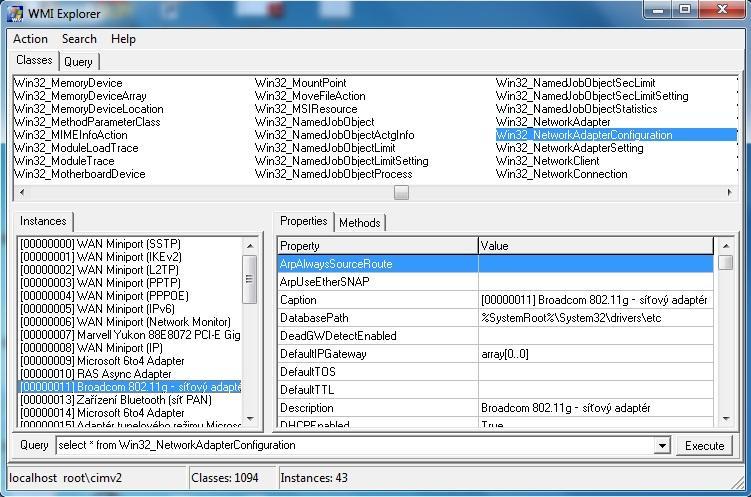Select class Win32_MountPoint

pos(300,83)
